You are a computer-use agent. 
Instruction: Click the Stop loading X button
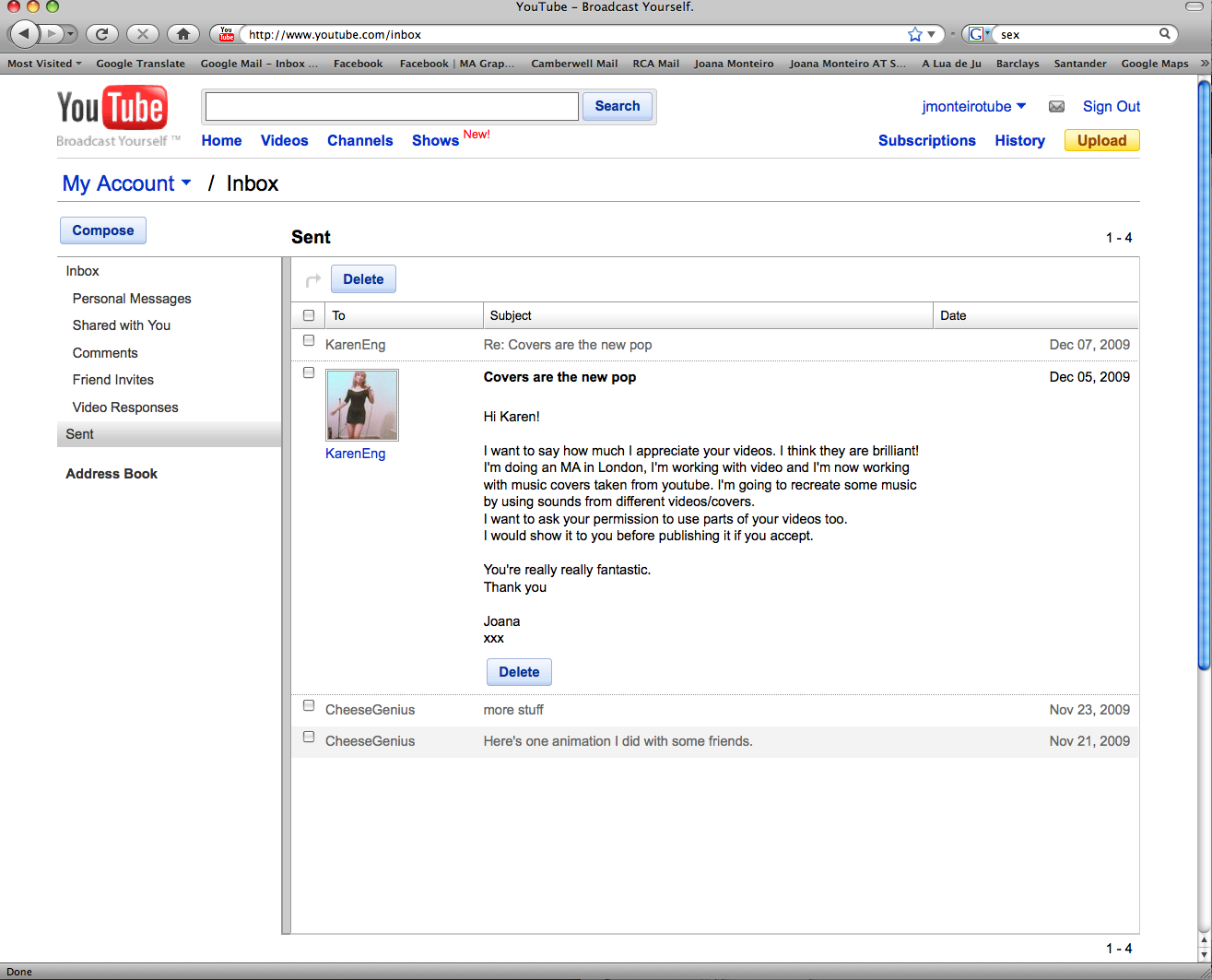(x=142, y=34)
